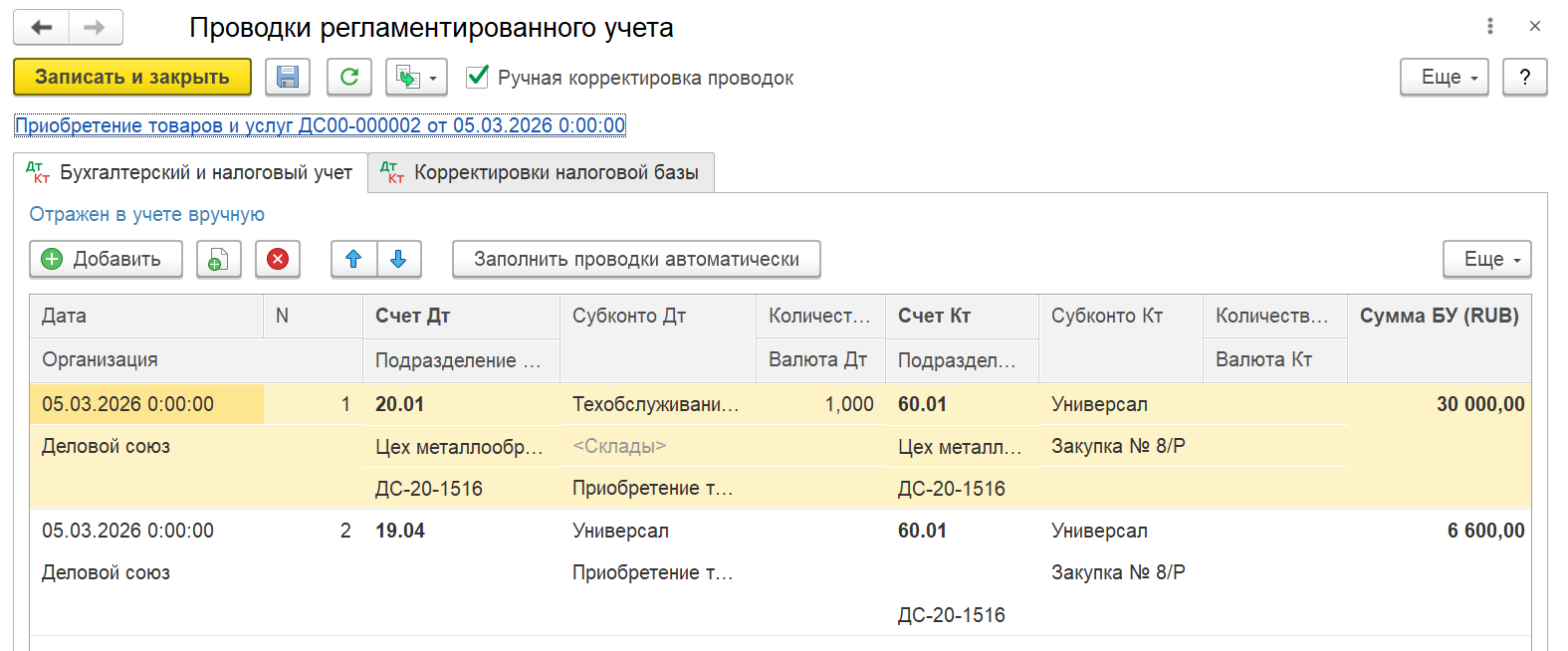The image size is (1568, 651).
Task: Open the table Еще menu
Action: pos(1487,259)
